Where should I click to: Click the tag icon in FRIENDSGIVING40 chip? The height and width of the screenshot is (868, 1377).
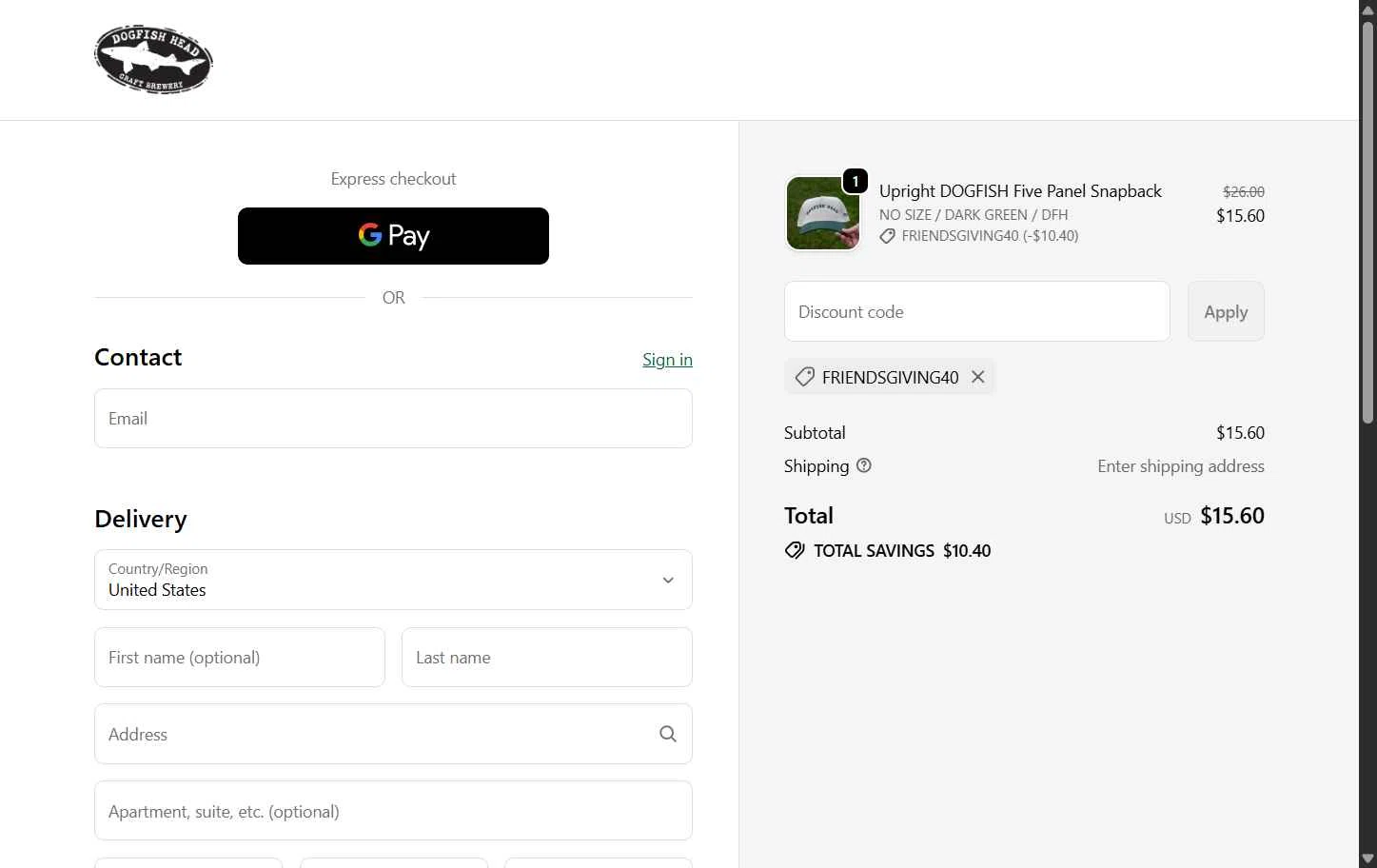pos(804,377)
